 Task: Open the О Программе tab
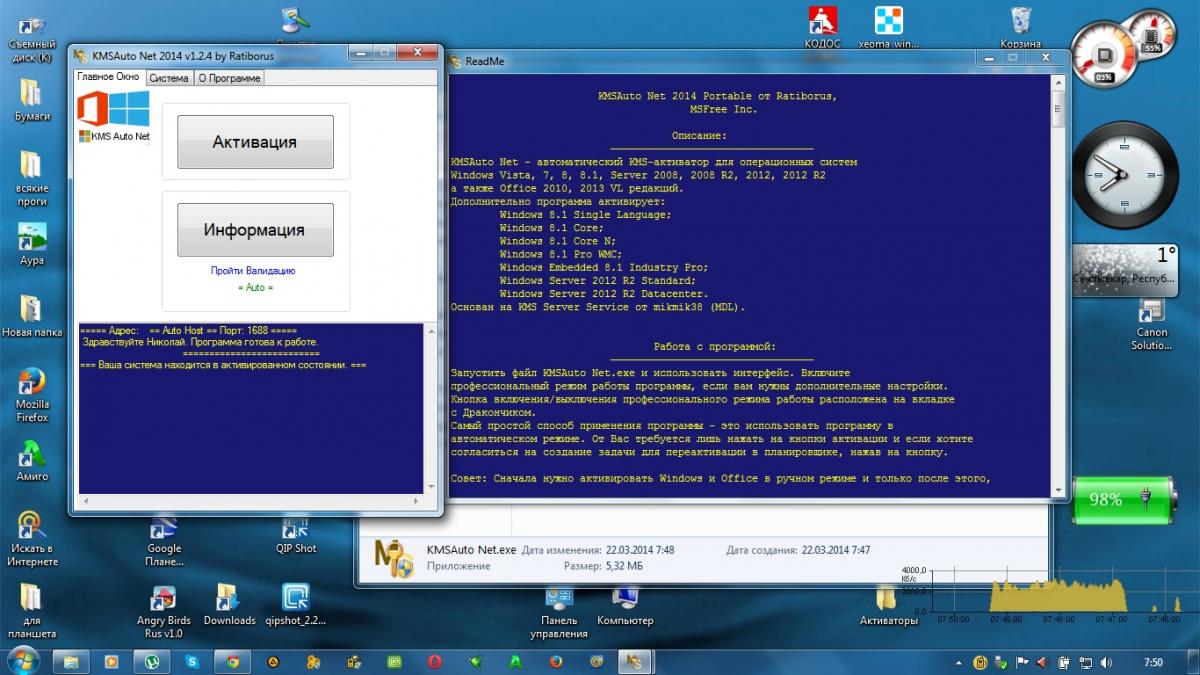coord(229,78)
